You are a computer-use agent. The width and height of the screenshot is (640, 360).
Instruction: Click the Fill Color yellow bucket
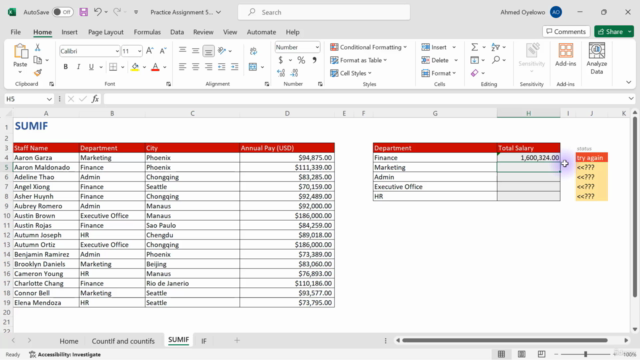[x=135, y=67]
